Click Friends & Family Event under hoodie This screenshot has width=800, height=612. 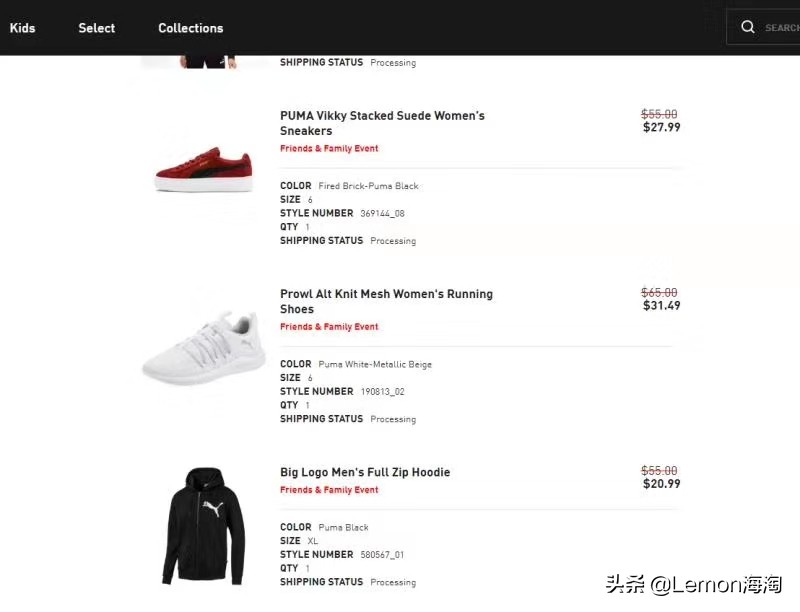pyautogui.click(x=329, y=490)
